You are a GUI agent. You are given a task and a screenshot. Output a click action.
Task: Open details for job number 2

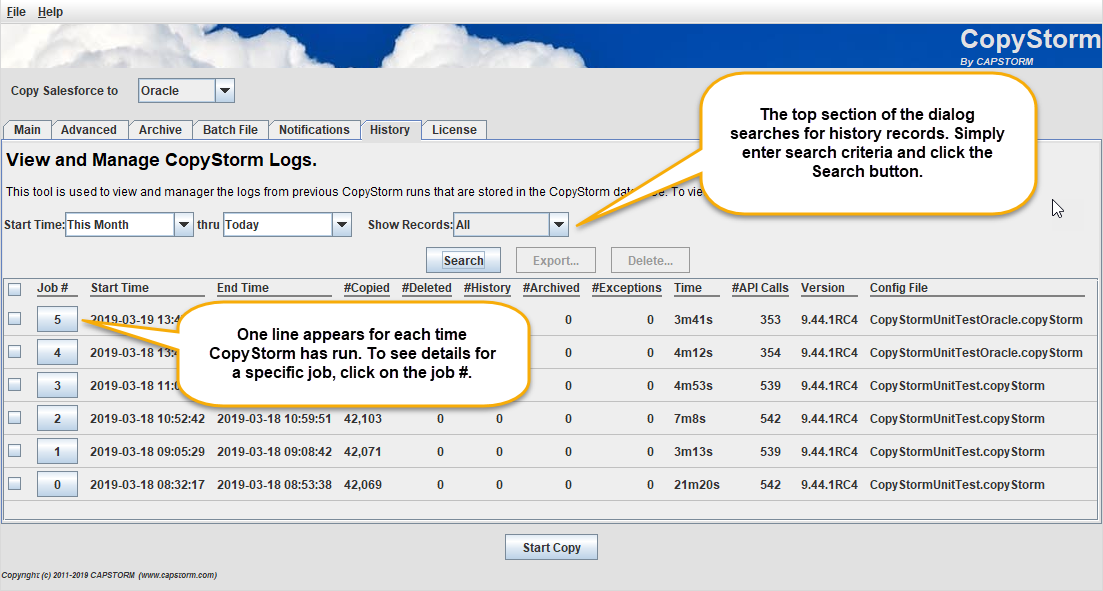(58, 419)
